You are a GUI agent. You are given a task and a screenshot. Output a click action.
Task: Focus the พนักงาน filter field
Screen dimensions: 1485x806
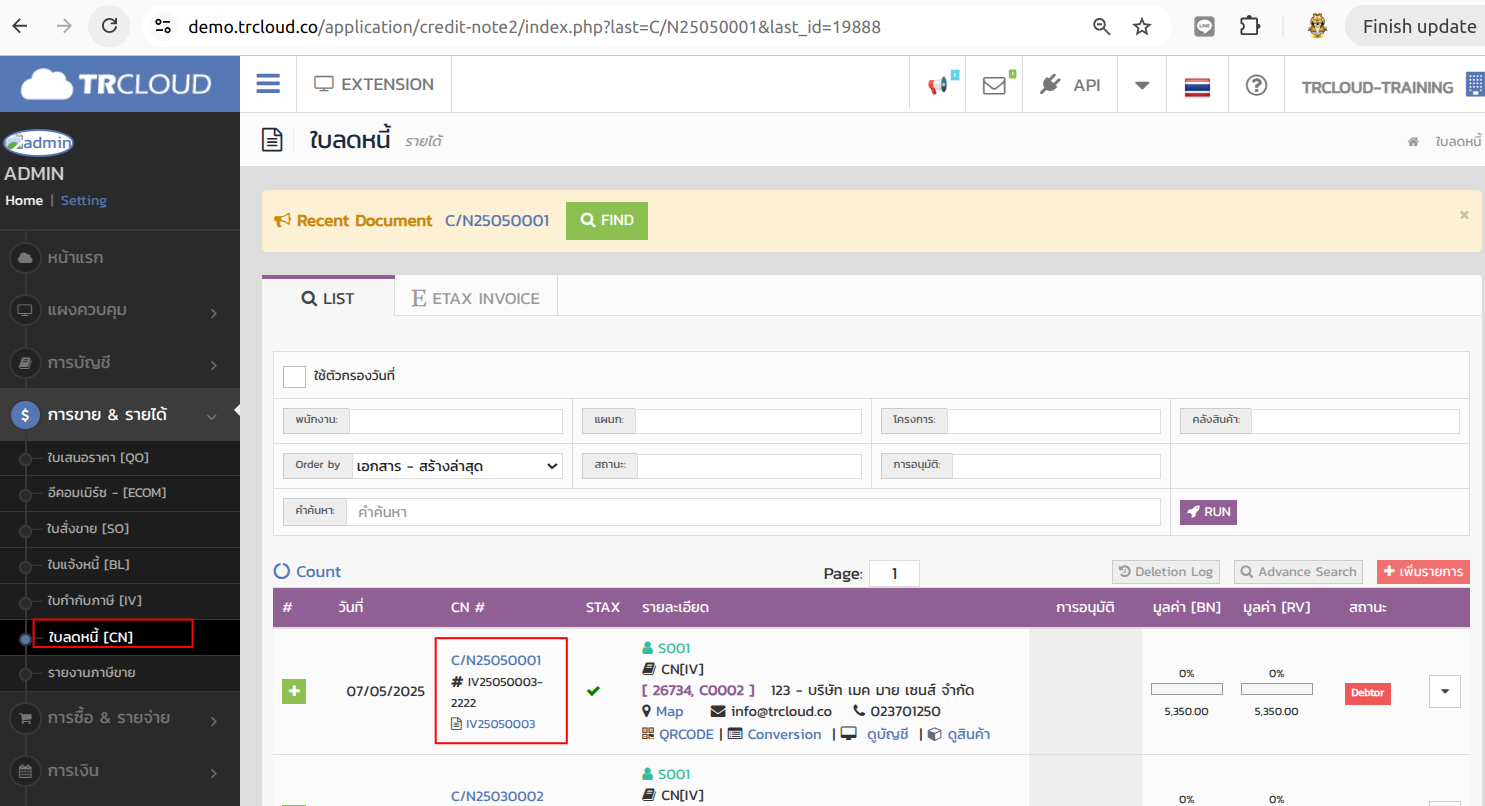456,421
